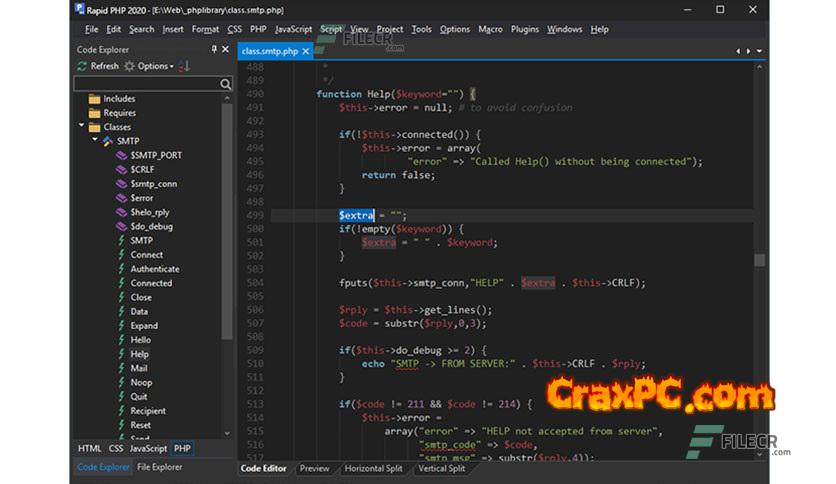The image size is (836, 484).
Task: Click the Code Explorer search field
Action: 145,84
